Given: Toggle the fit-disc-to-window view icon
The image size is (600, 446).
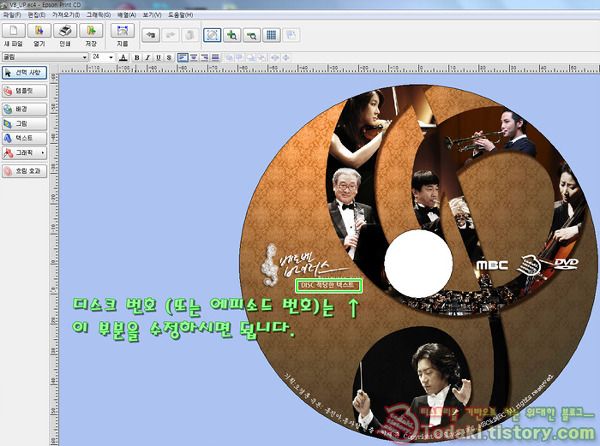Looking at the screenshot, I should (x=212, y=35).
